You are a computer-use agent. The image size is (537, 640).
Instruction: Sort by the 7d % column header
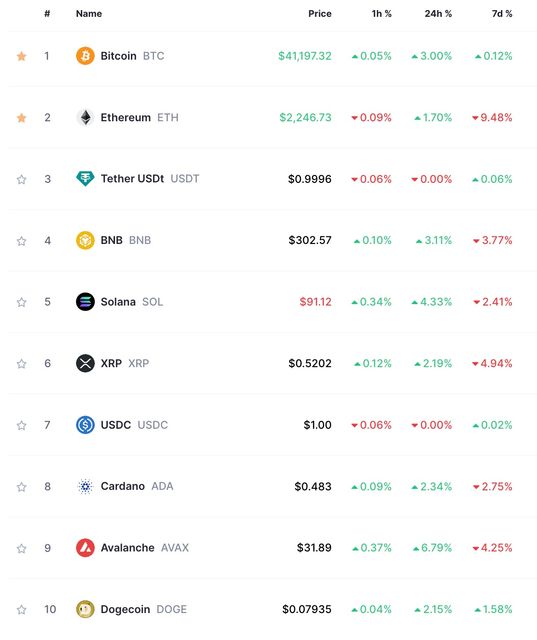pyautogui.click(x=502, y=13)
